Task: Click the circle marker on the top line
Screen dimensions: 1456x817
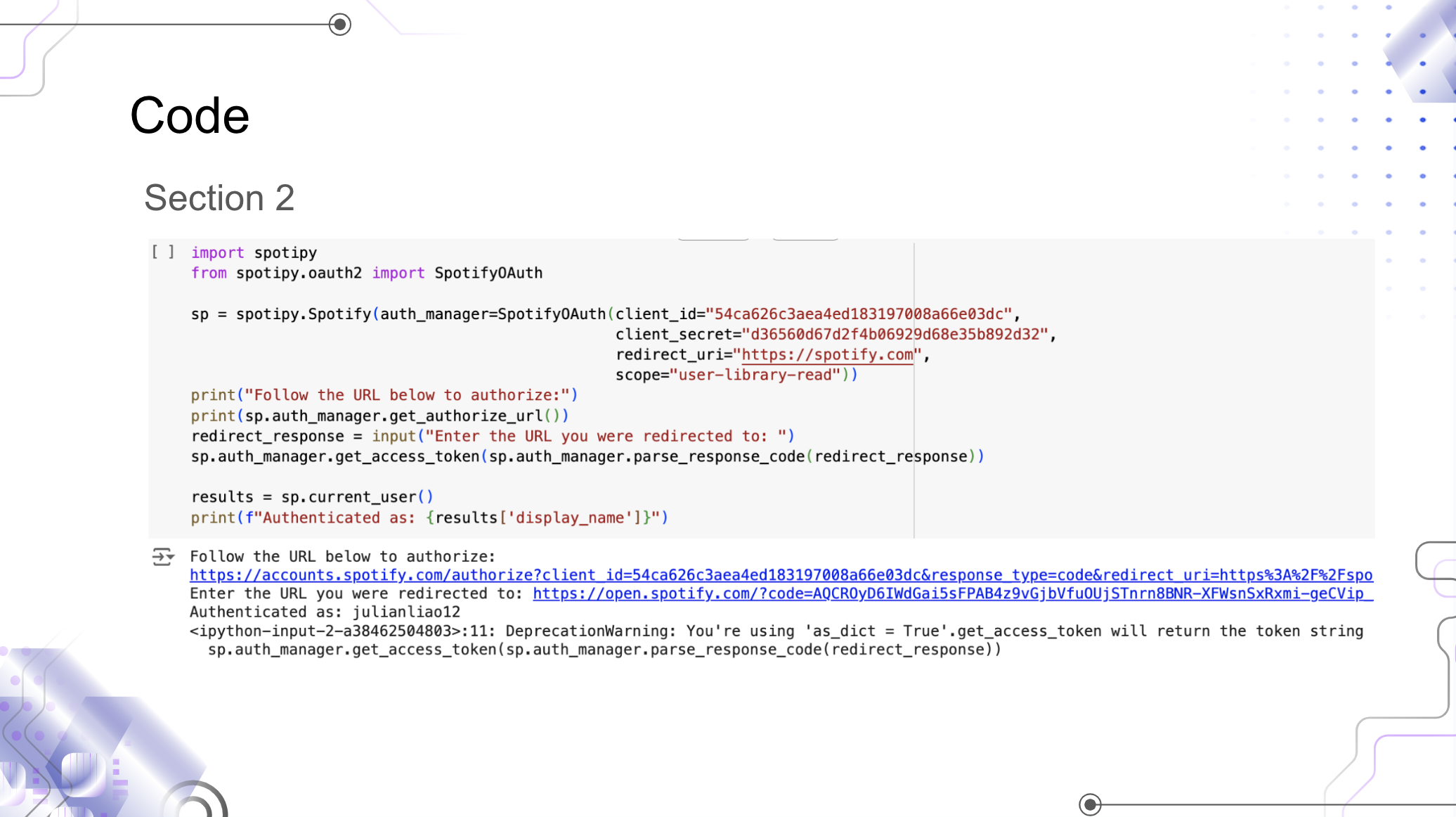Action: 340,25
